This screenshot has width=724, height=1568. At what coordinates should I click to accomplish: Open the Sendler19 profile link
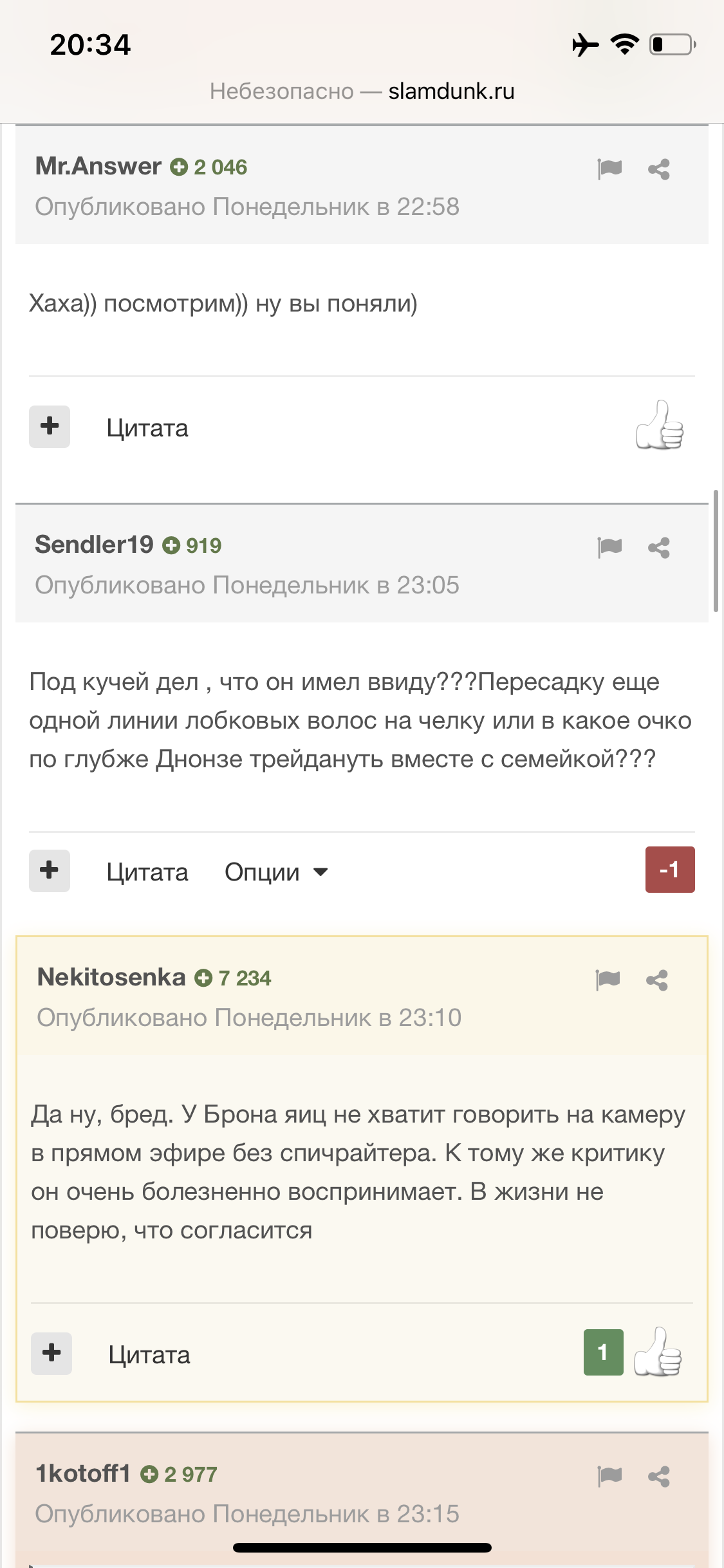pyautogui.click(x=94, y=545)
